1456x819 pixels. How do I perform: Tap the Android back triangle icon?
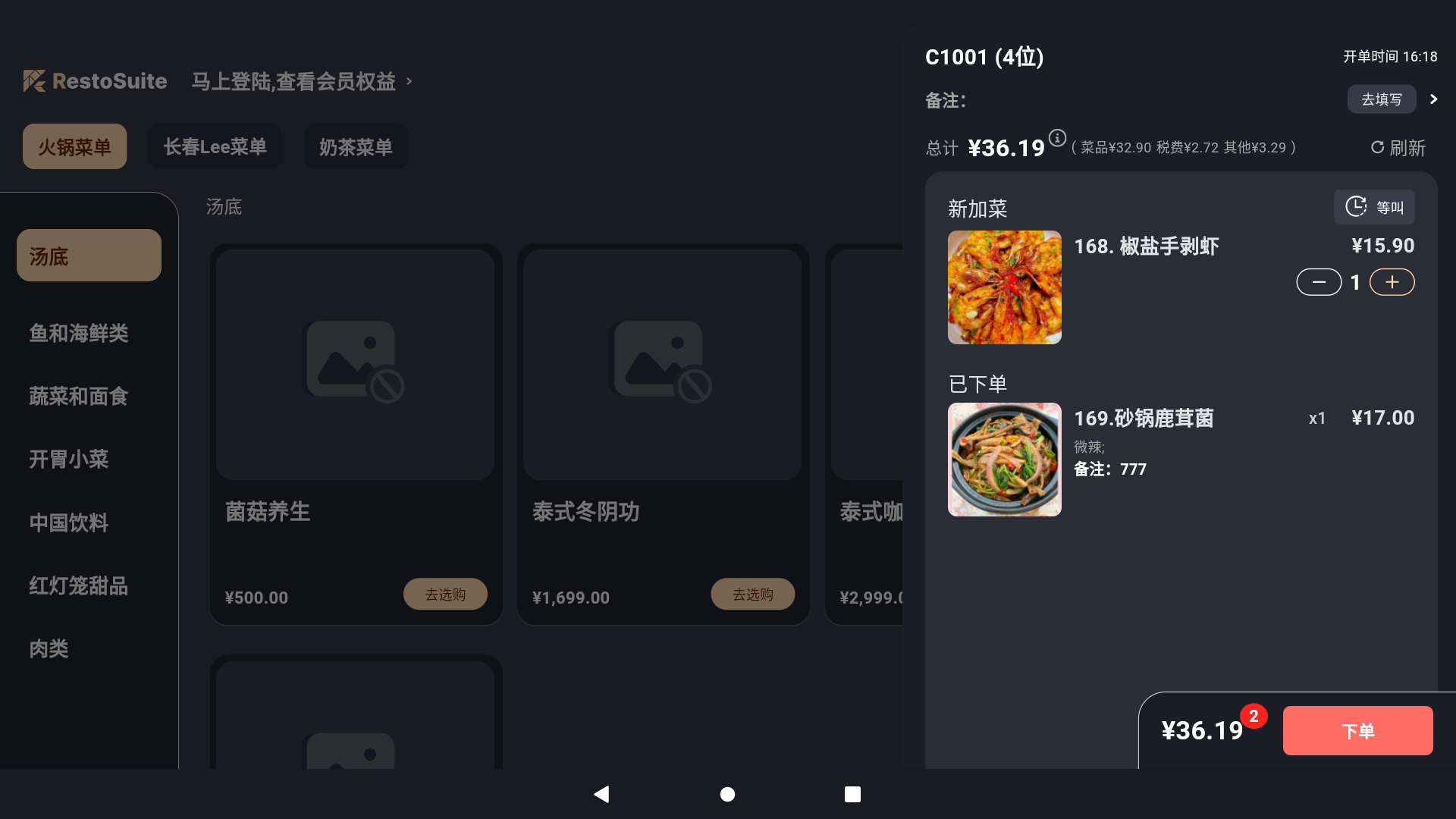click(601, 794)
